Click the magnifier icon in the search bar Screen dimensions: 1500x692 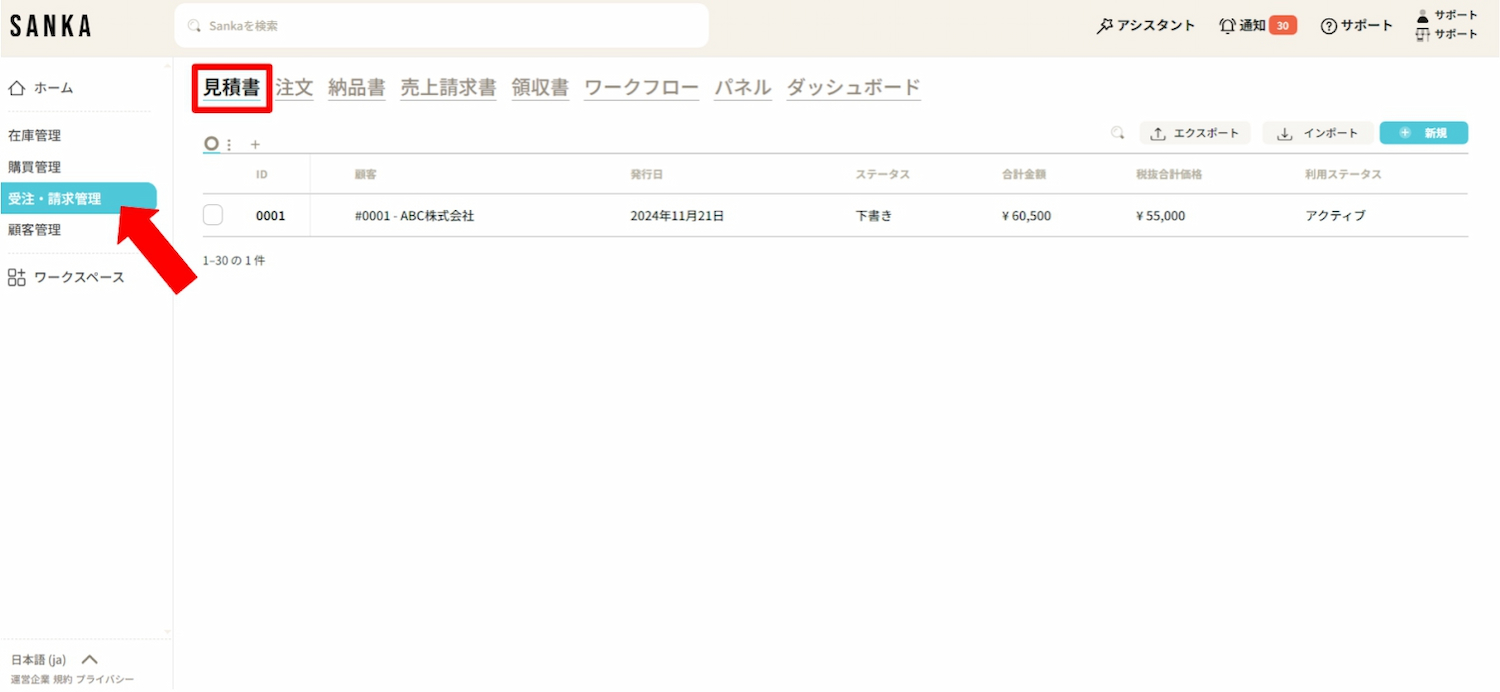(x=194, y=26)
